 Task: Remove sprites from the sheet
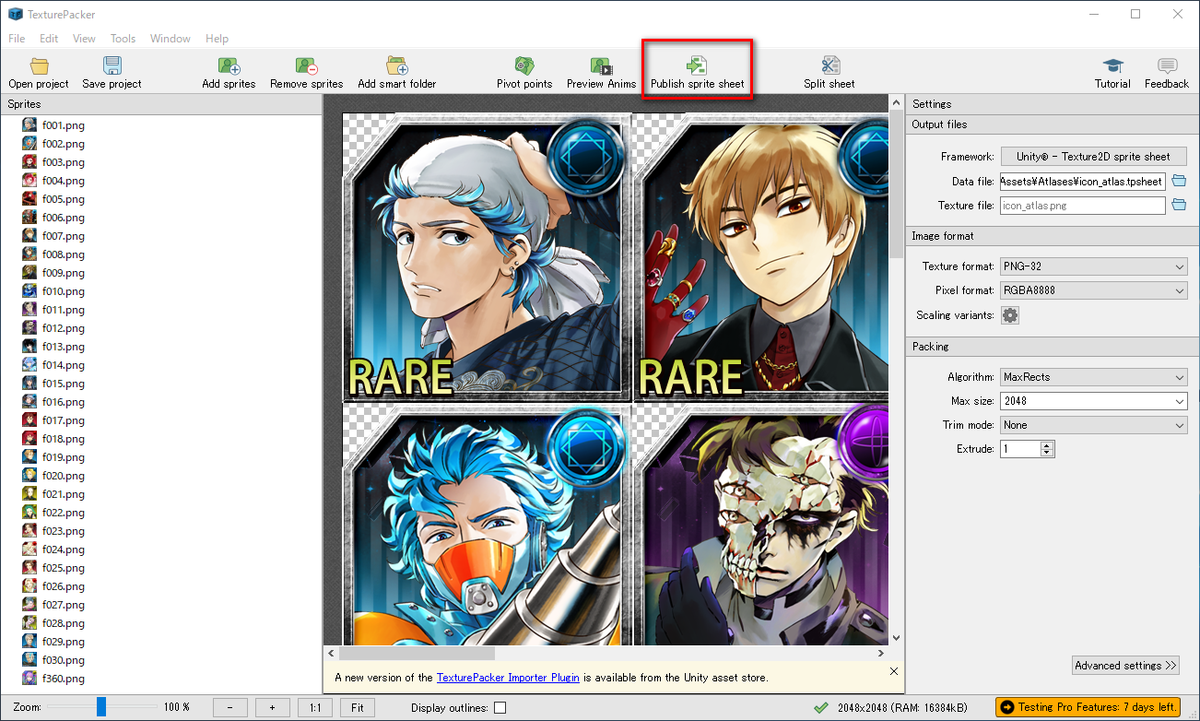point(306,73)
